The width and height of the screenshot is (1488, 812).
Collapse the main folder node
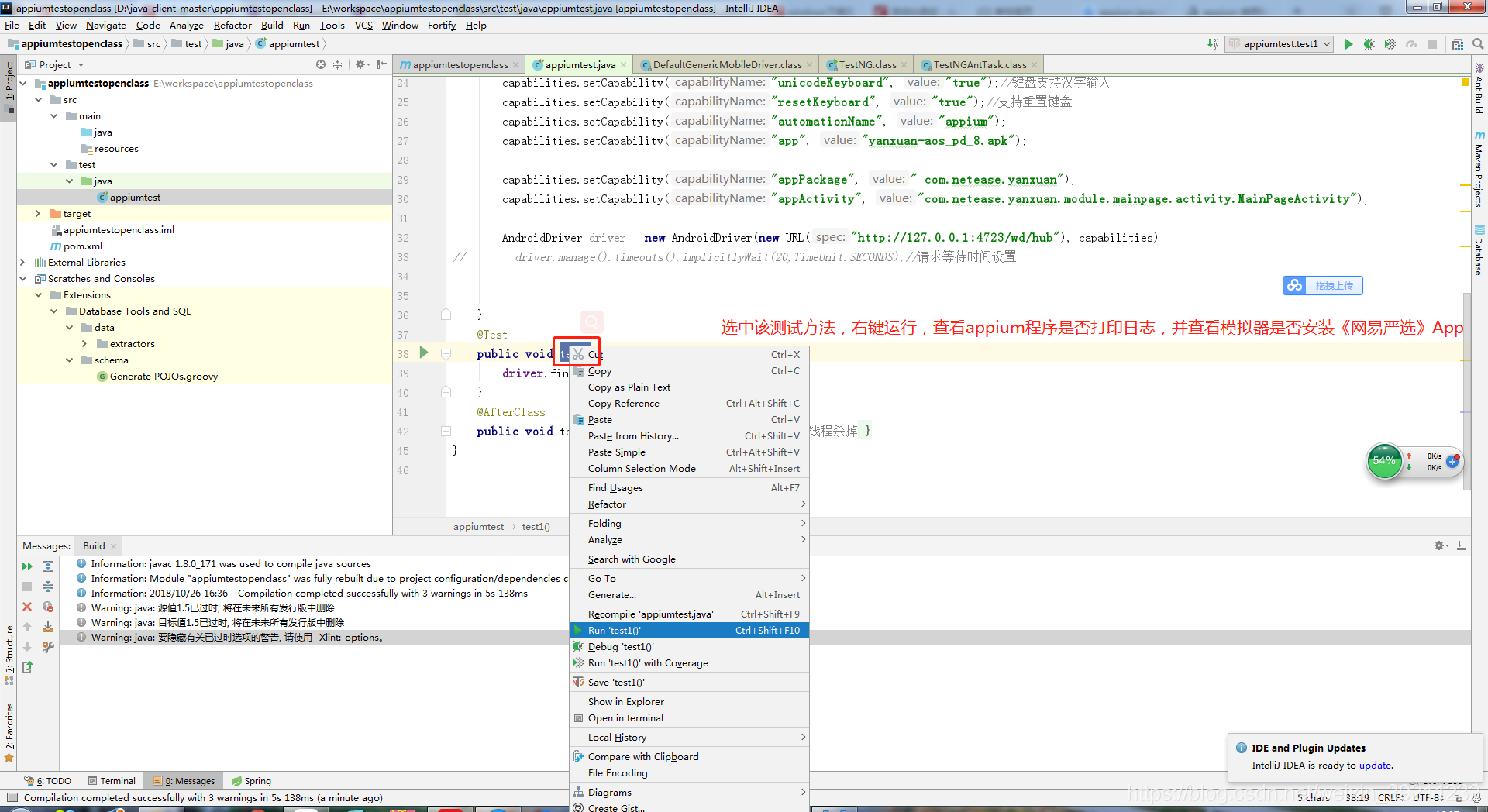pos(53,116)
